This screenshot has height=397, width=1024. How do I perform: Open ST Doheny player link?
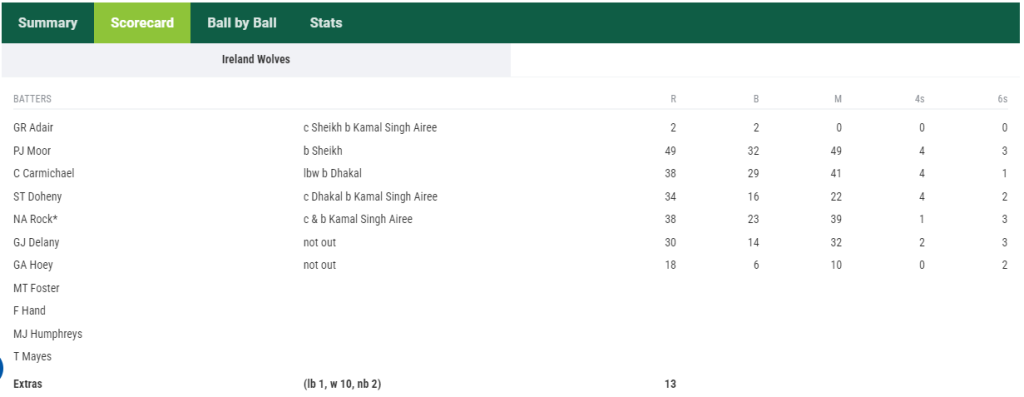[x=38, y=197]
